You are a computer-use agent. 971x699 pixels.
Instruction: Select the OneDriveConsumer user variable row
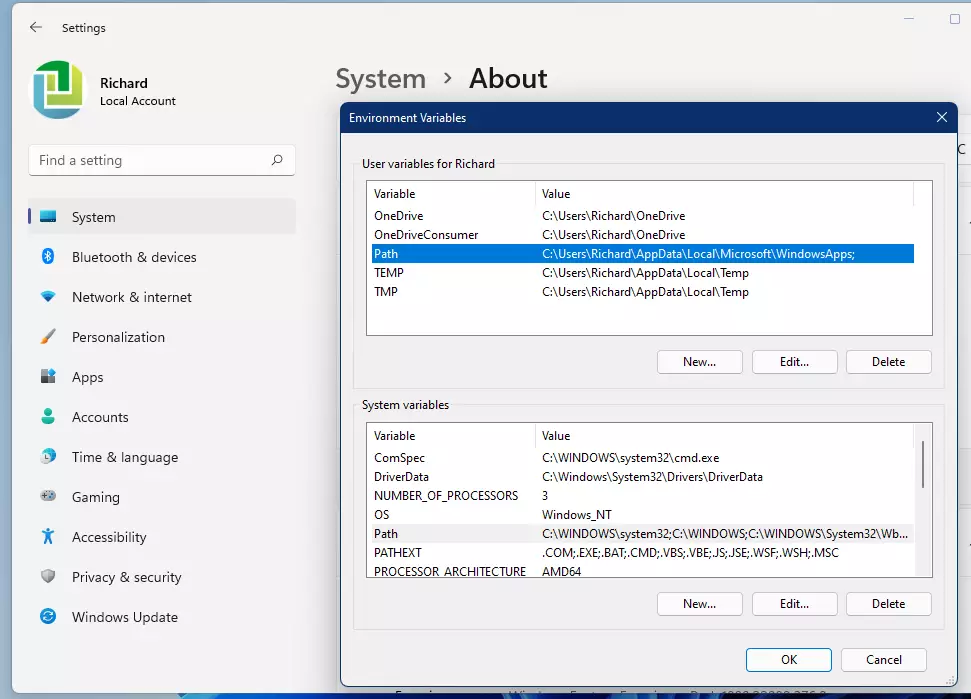point(643,235)
